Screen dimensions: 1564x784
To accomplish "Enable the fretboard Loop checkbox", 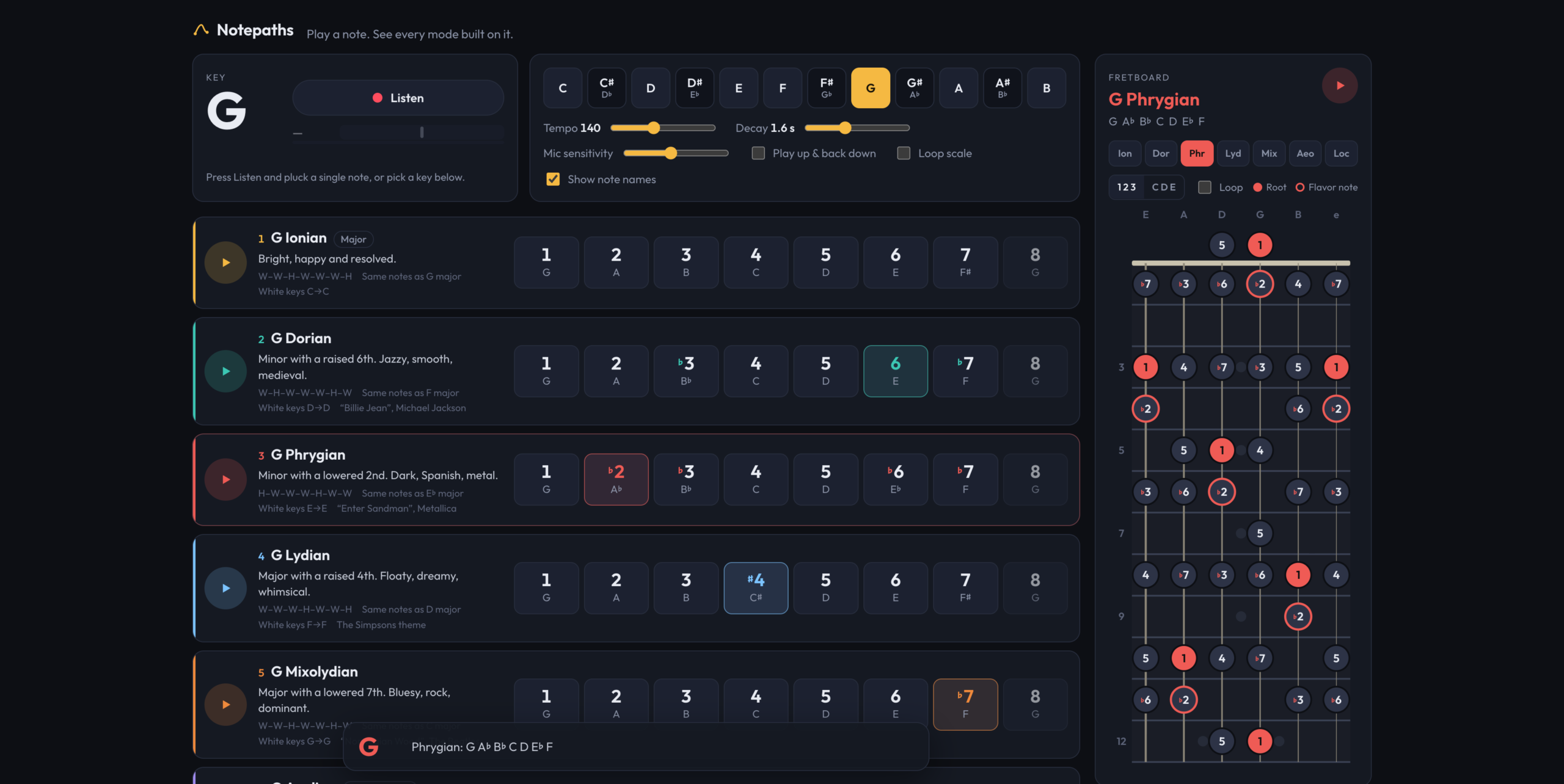I will 1205,187.
